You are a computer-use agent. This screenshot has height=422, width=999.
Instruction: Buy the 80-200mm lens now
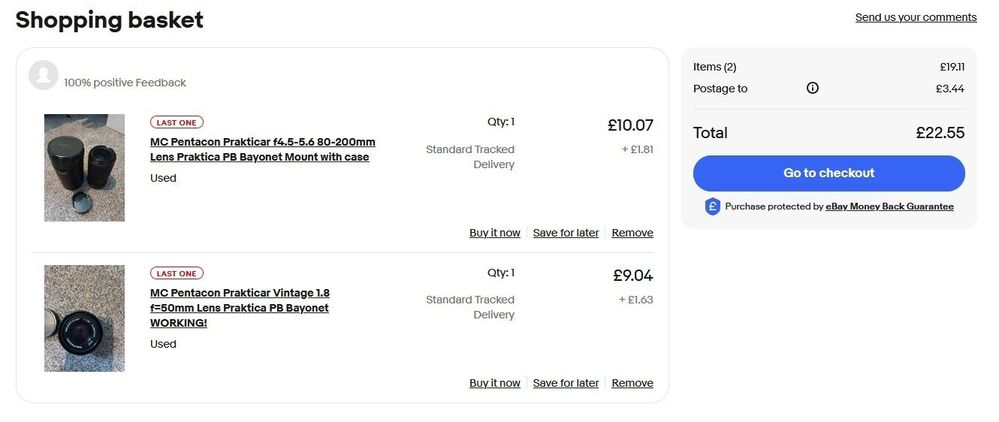point(494,233)
